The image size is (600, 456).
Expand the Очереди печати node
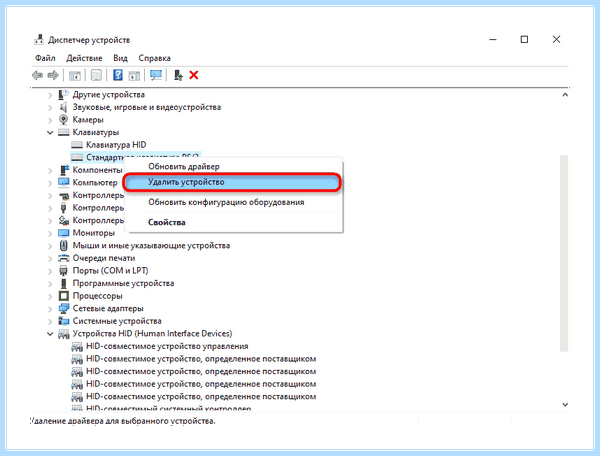(x=50, y=259)
